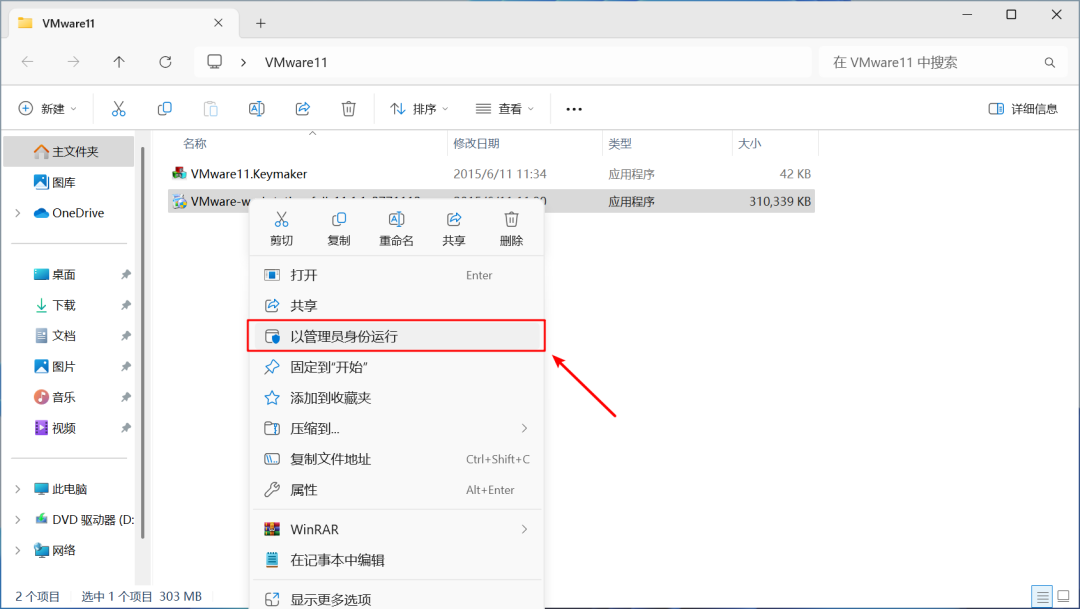This screenshot has height=609, width=1080.
Task: Click the search magnifier icon
Action: (1050, 63)
